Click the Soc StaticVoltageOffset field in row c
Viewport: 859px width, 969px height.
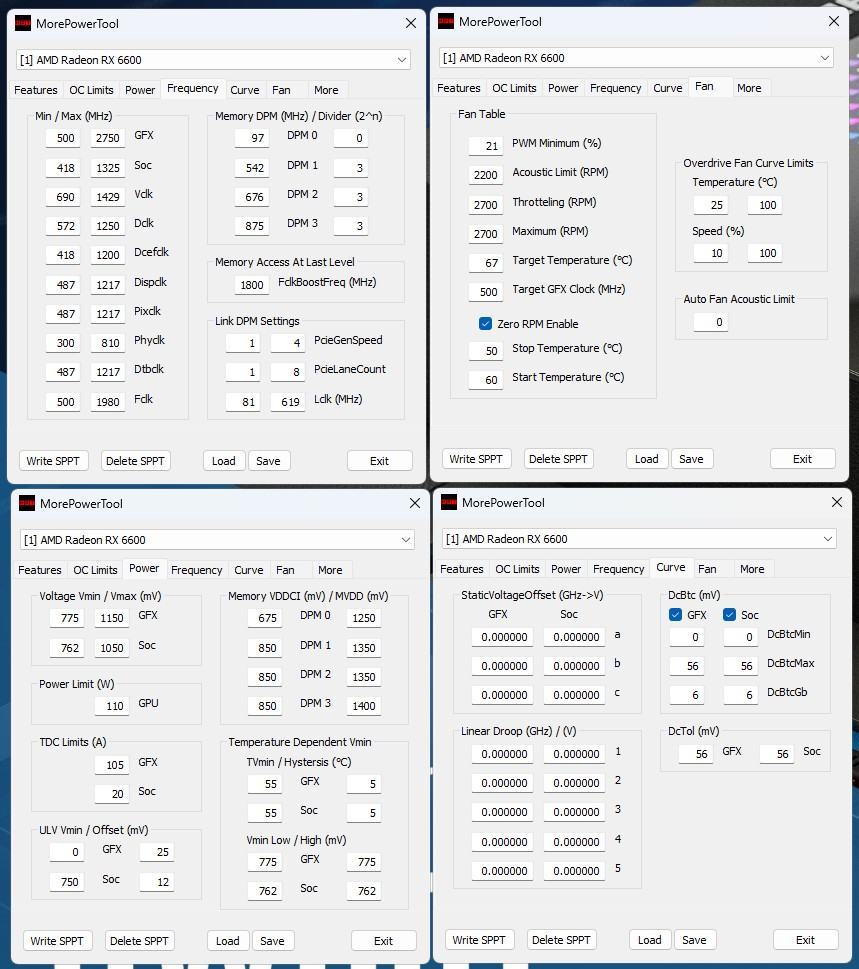[x=574, y=695]
